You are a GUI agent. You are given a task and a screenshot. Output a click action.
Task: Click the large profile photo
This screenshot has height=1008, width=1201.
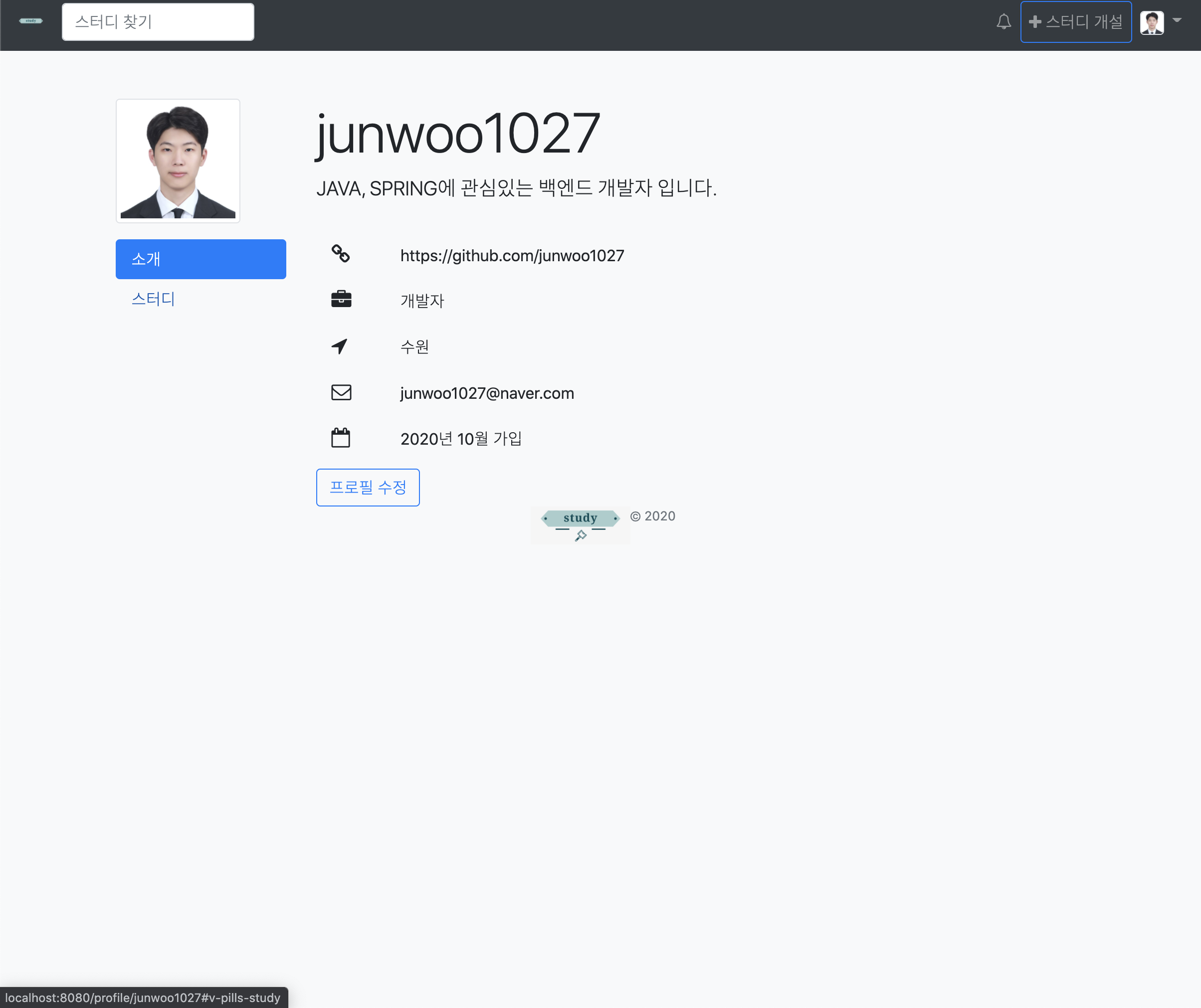[x=178, y=160]
